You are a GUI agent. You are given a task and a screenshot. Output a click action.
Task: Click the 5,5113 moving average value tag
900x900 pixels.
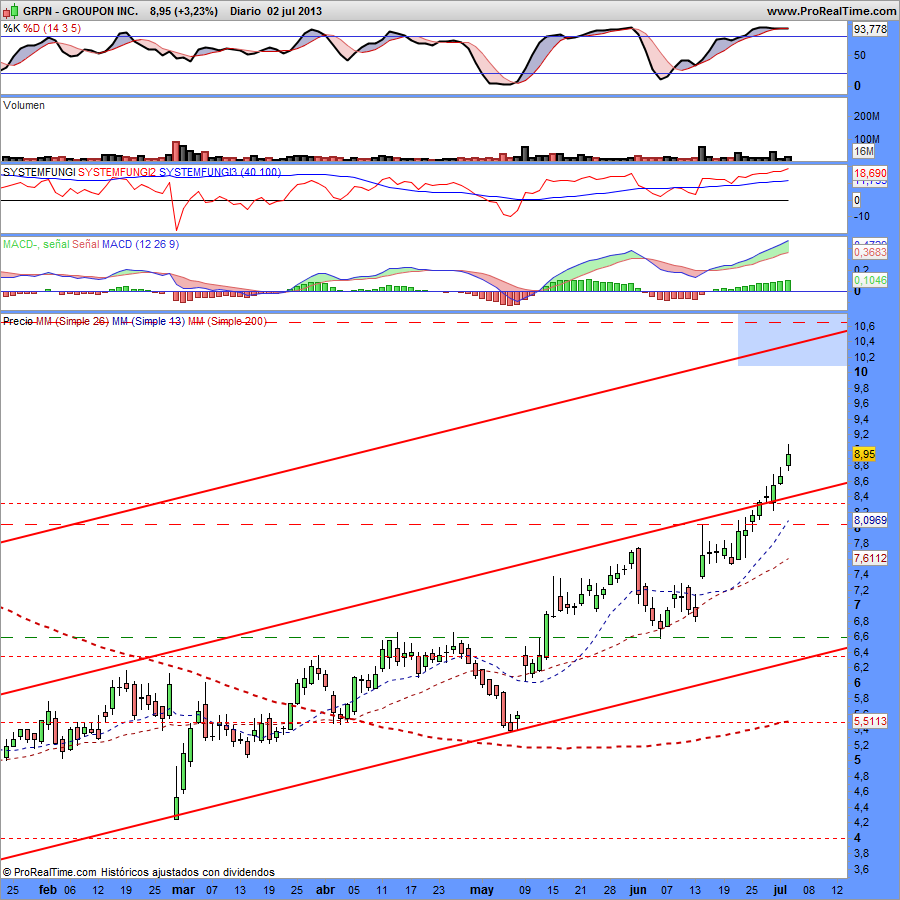(870, 721)
